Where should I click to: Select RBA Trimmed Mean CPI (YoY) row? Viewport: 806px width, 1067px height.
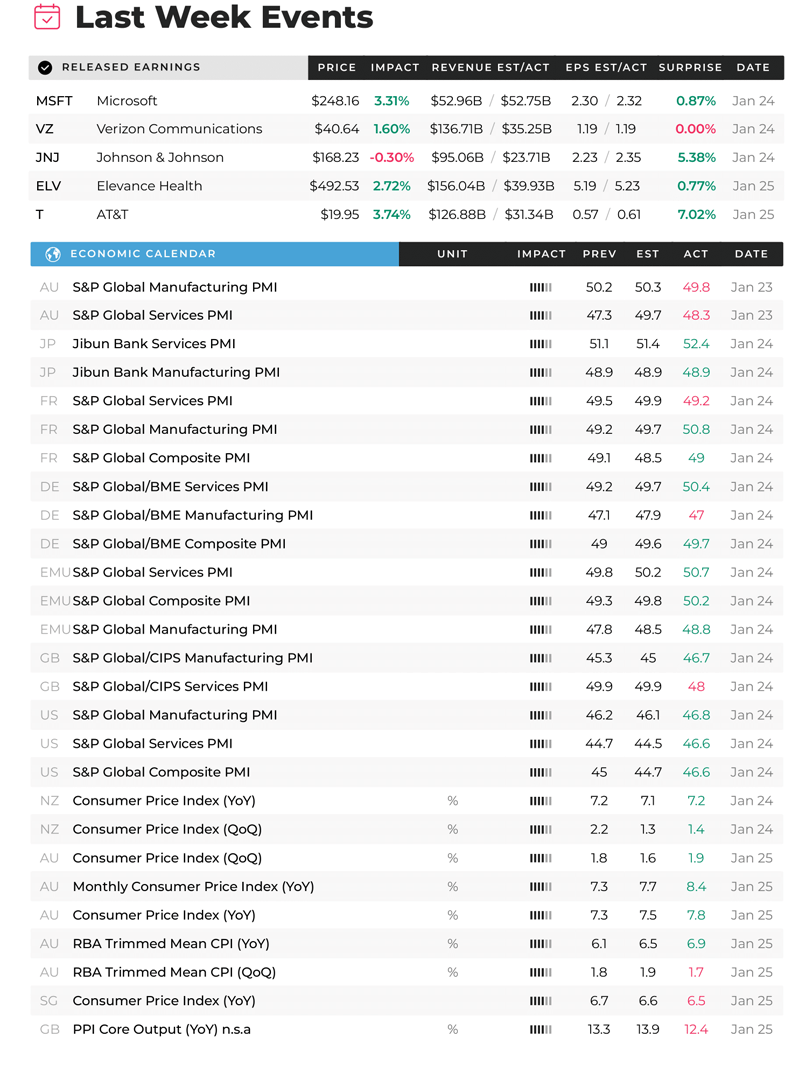click(406, 944)
